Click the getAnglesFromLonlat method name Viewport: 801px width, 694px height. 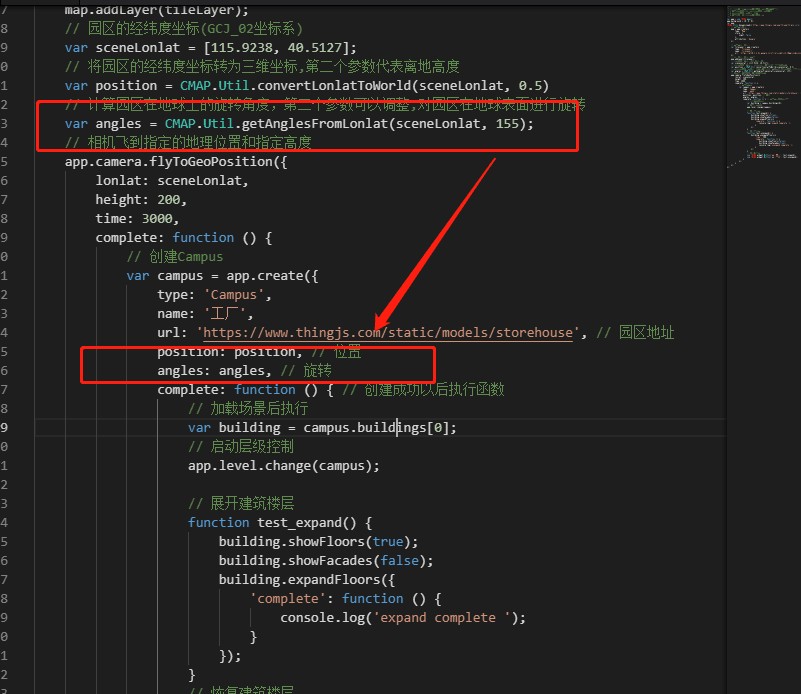[315, 124]
